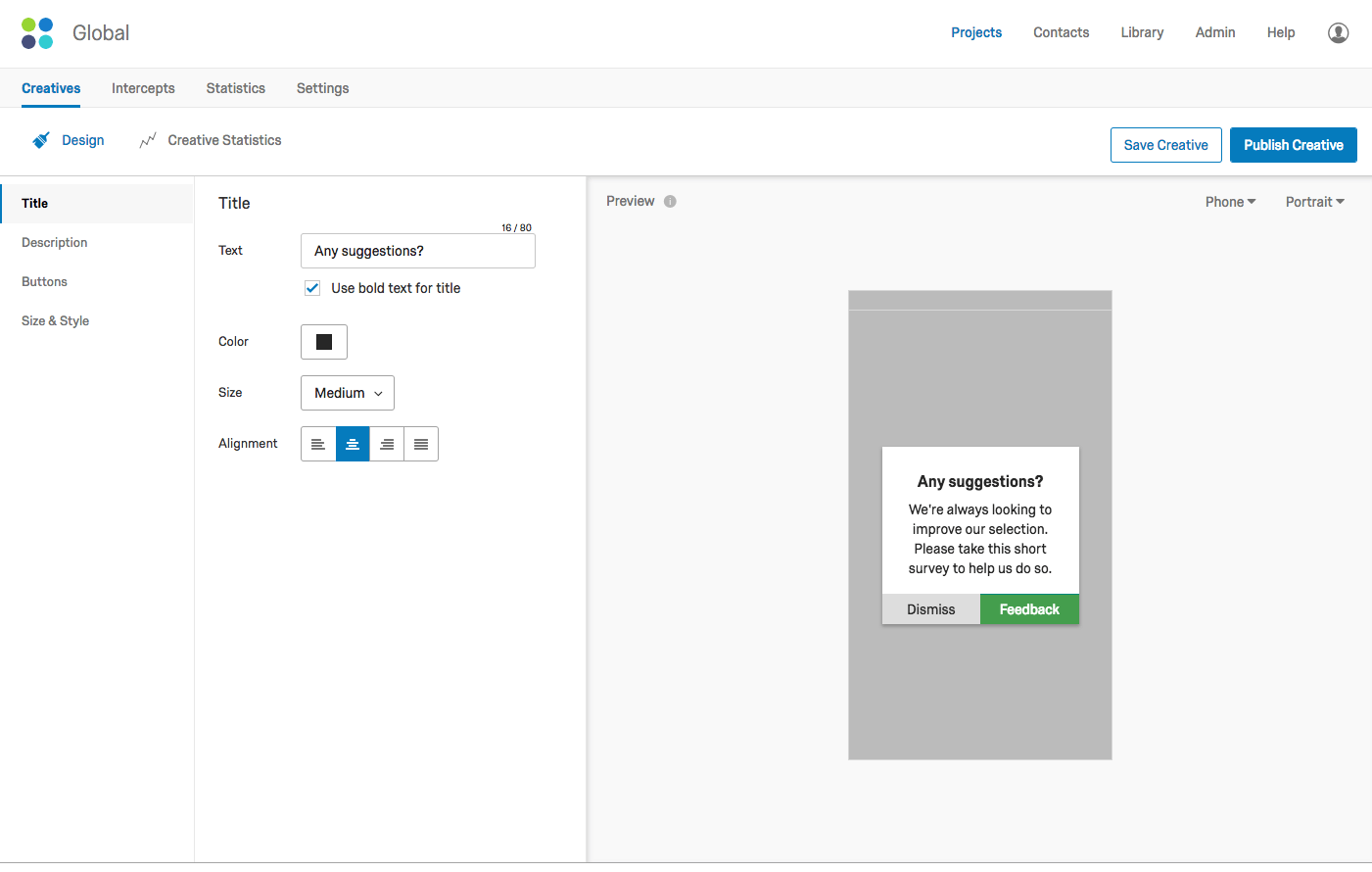The width and height of the screenshot is (1372, 872).
Task: Click the Qualtrics four-dot logo icon
Action: click(x=37, y=33)
